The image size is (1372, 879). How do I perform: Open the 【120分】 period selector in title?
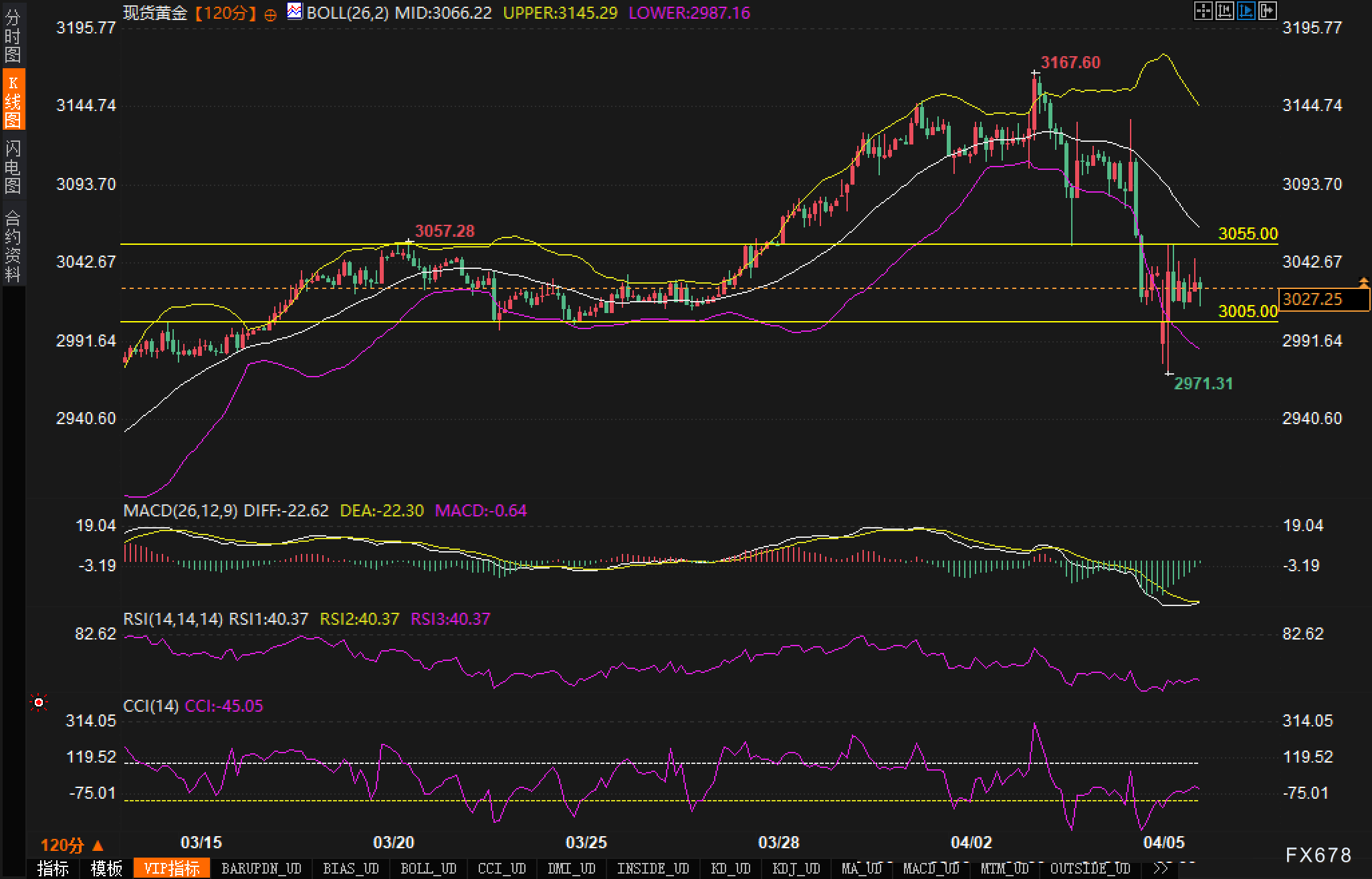(x=226, y=13)
